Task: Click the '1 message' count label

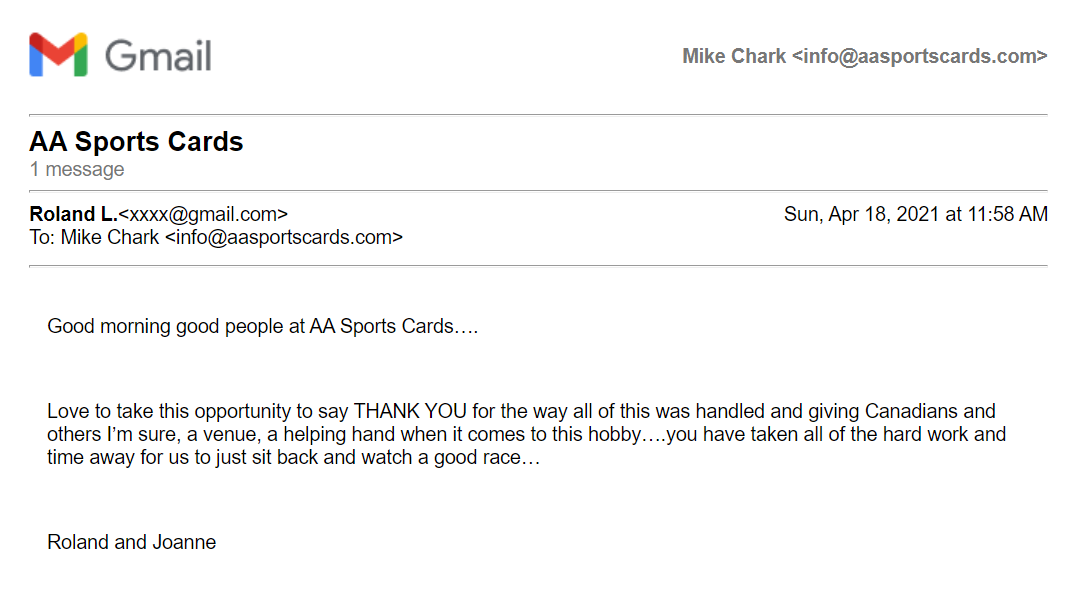Action: click(76, 169)
